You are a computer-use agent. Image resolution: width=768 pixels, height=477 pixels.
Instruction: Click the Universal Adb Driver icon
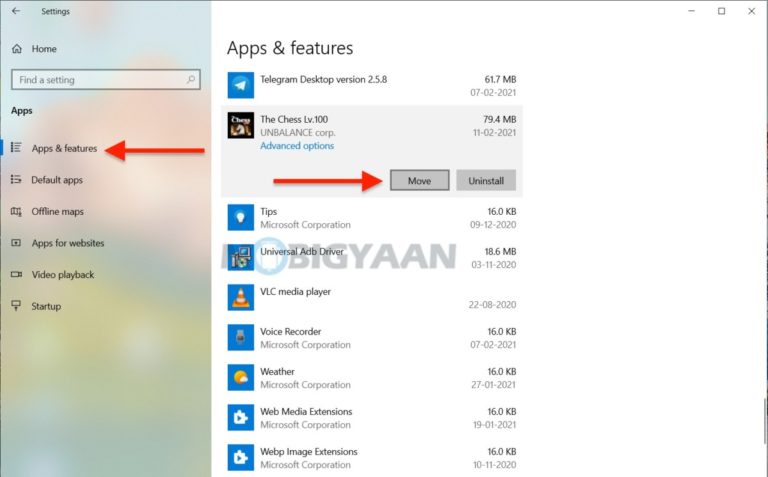point(240,257)
